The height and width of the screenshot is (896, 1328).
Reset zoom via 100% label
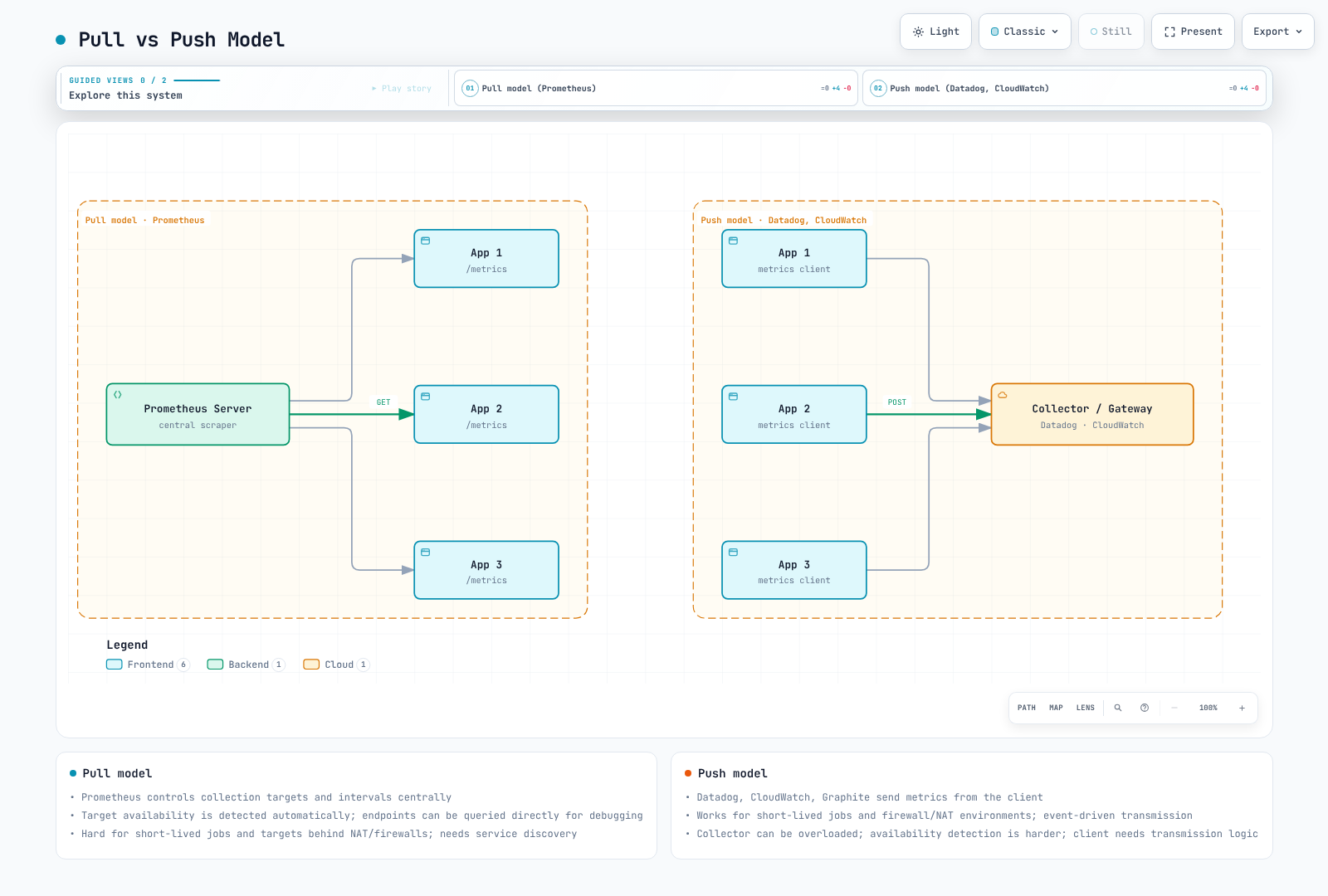pos(1208,708)
